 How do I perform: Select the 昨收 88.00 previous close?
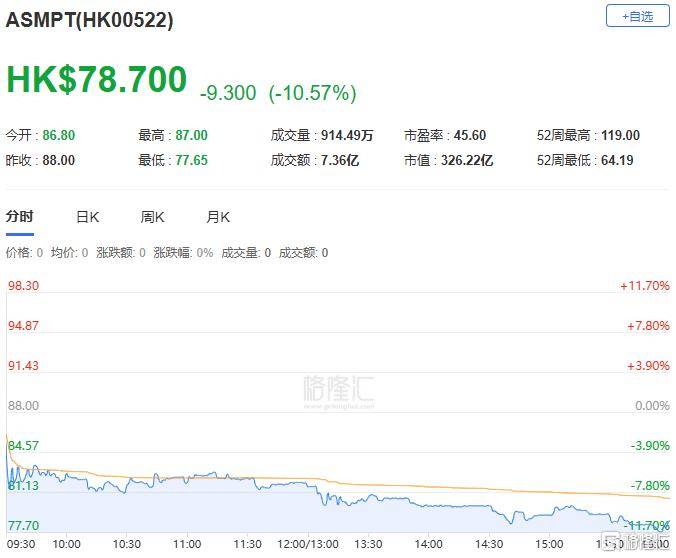[x=41, y=160]
